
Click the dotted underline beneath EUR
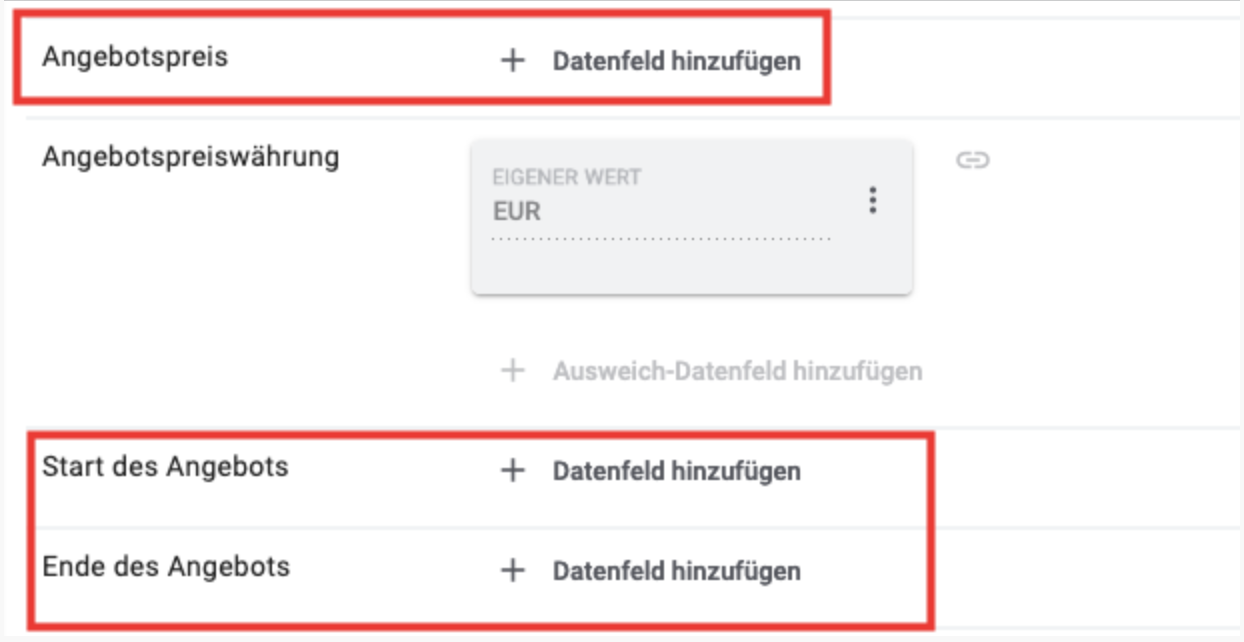[660, 240]
